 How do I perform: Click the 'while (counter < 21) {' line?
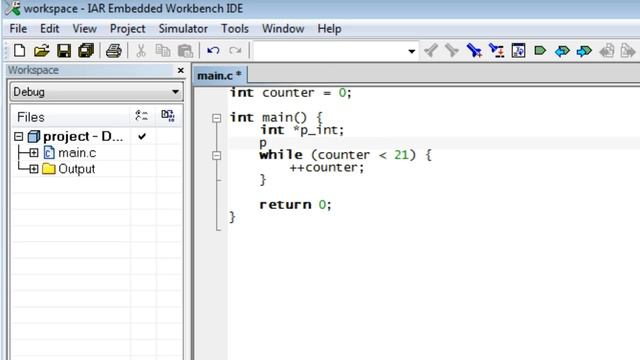(x=345, y=155)
